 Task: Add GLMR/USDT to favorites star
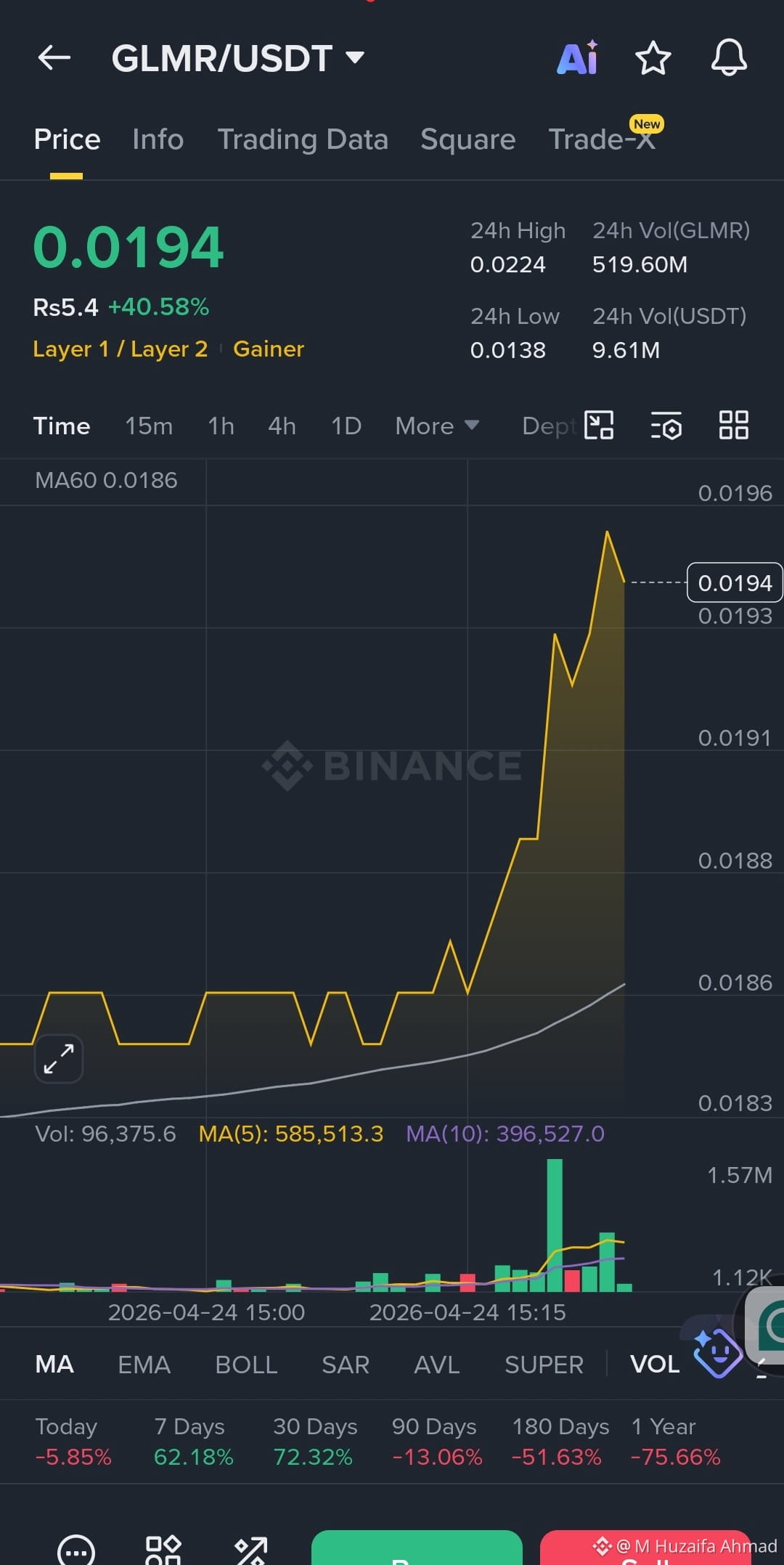pyautogui.click(x=653, y=57)
